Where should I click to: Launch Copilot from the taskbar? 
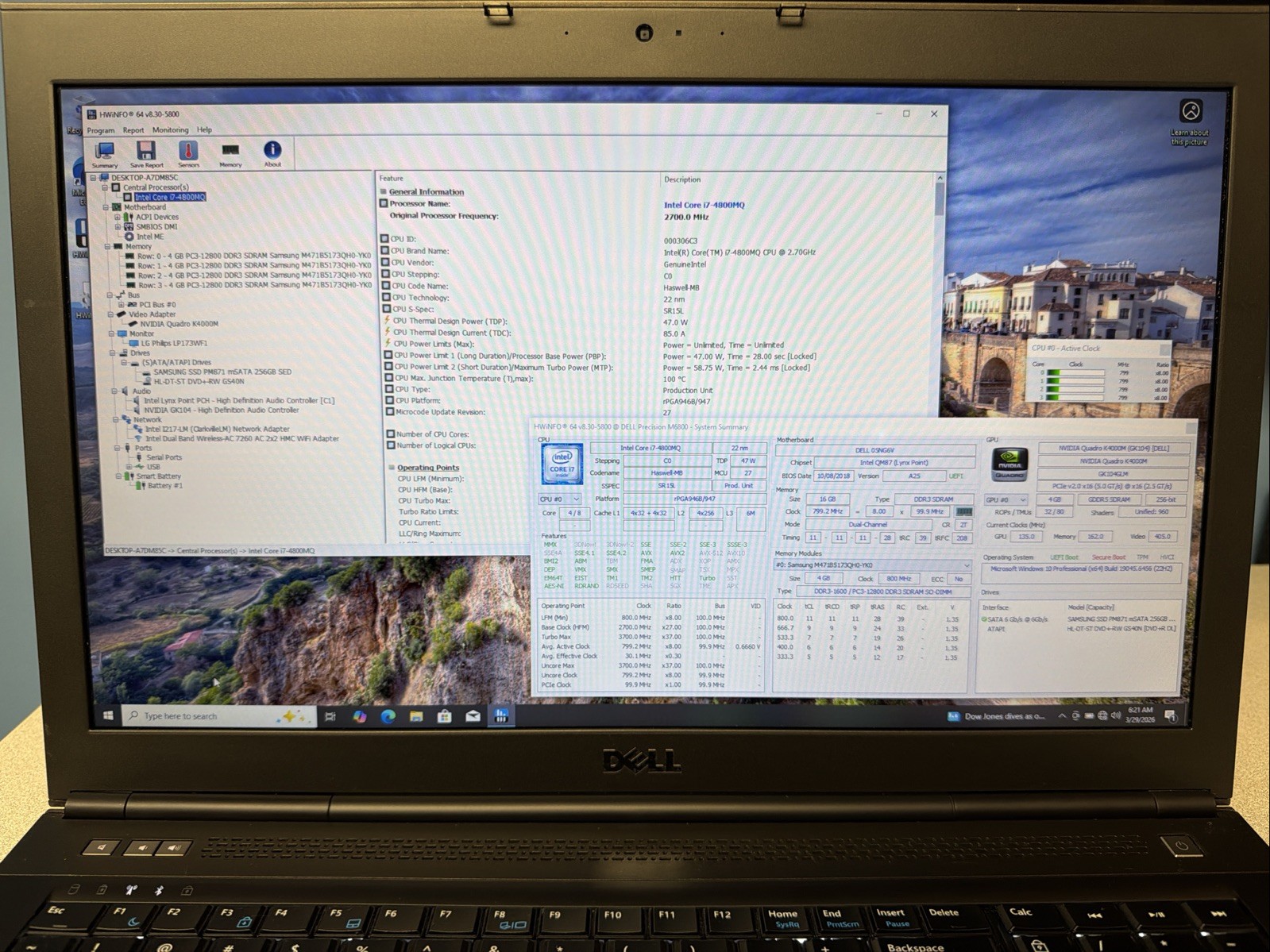[360, 716]
